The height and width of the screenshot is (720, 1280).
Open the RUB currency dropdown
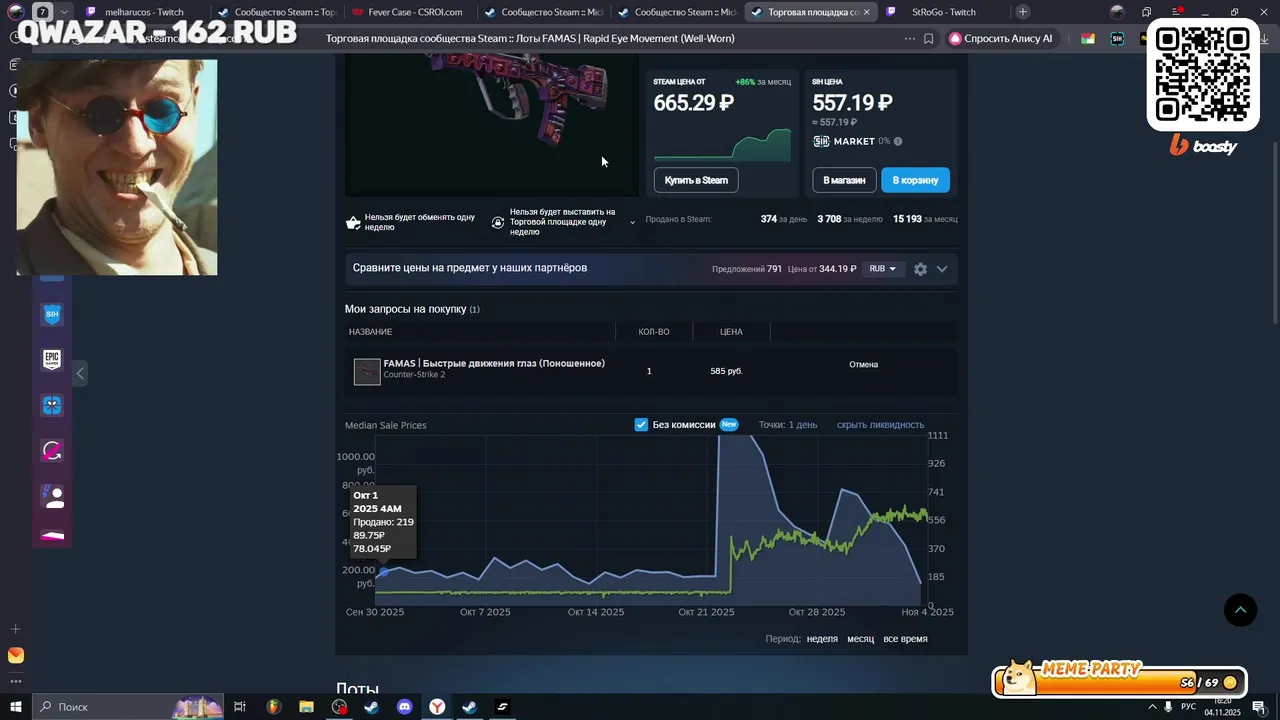point(882,269)
